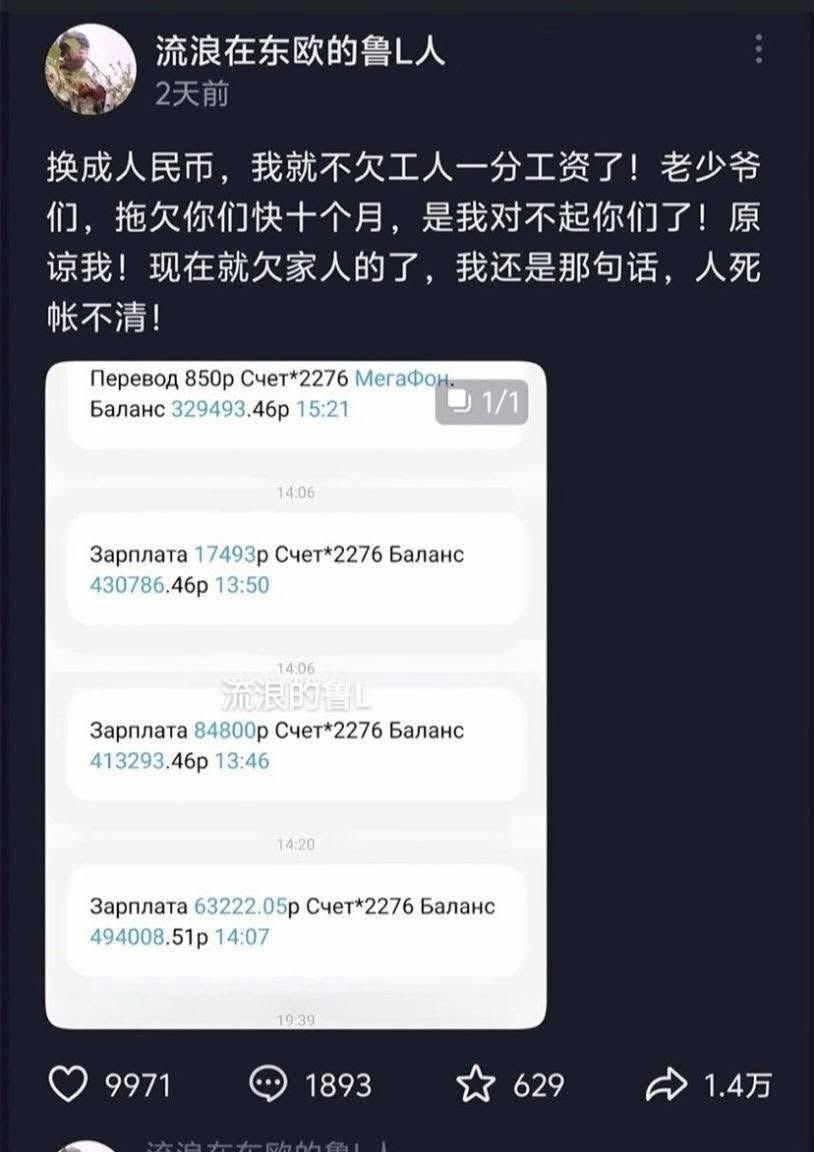Tap the Зарплата 17493р message bubble
814x1152 pixels.
tap(295, 569)
